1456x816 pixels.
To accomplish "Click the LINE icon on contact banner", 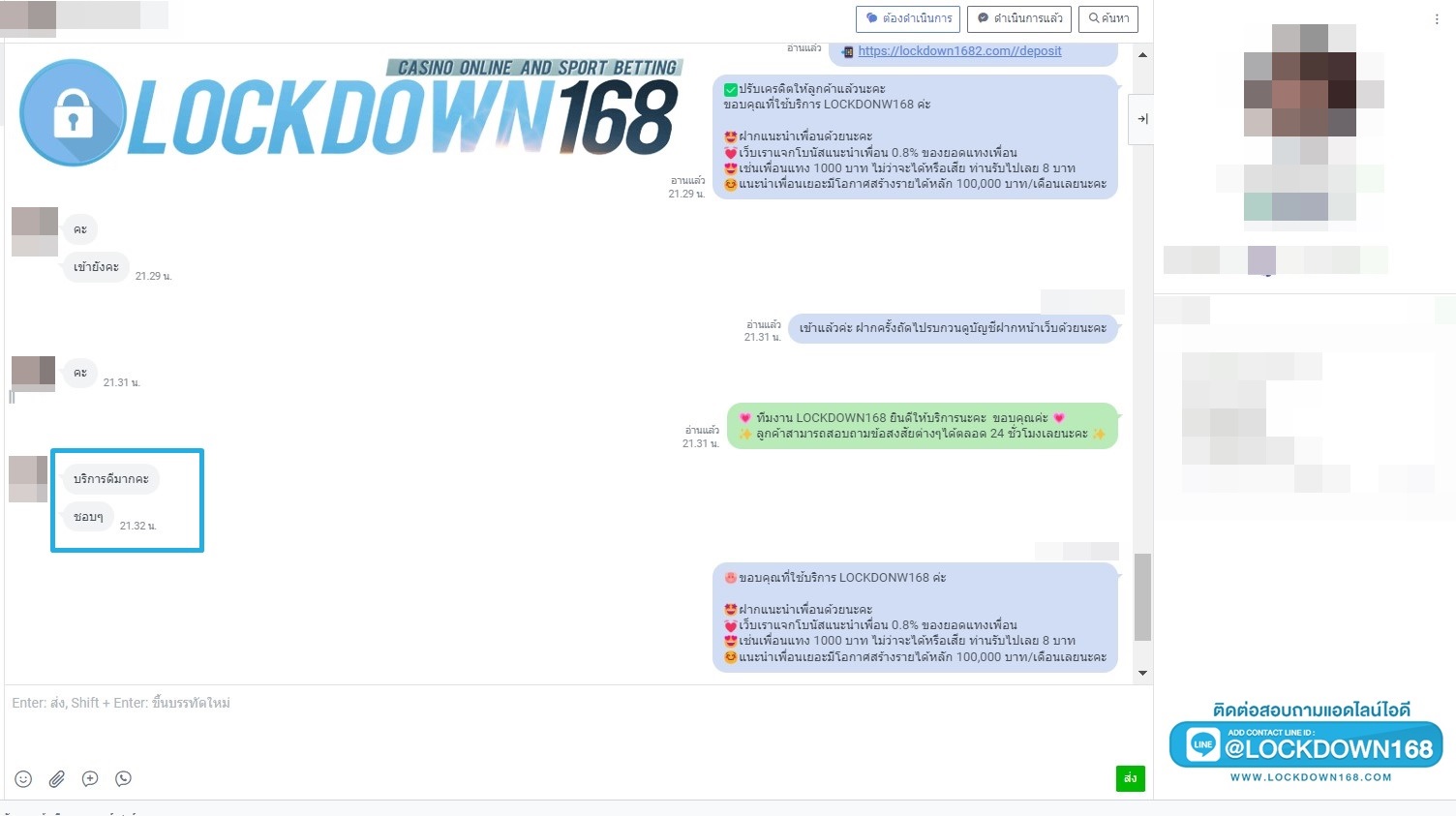I will 1202,744.
